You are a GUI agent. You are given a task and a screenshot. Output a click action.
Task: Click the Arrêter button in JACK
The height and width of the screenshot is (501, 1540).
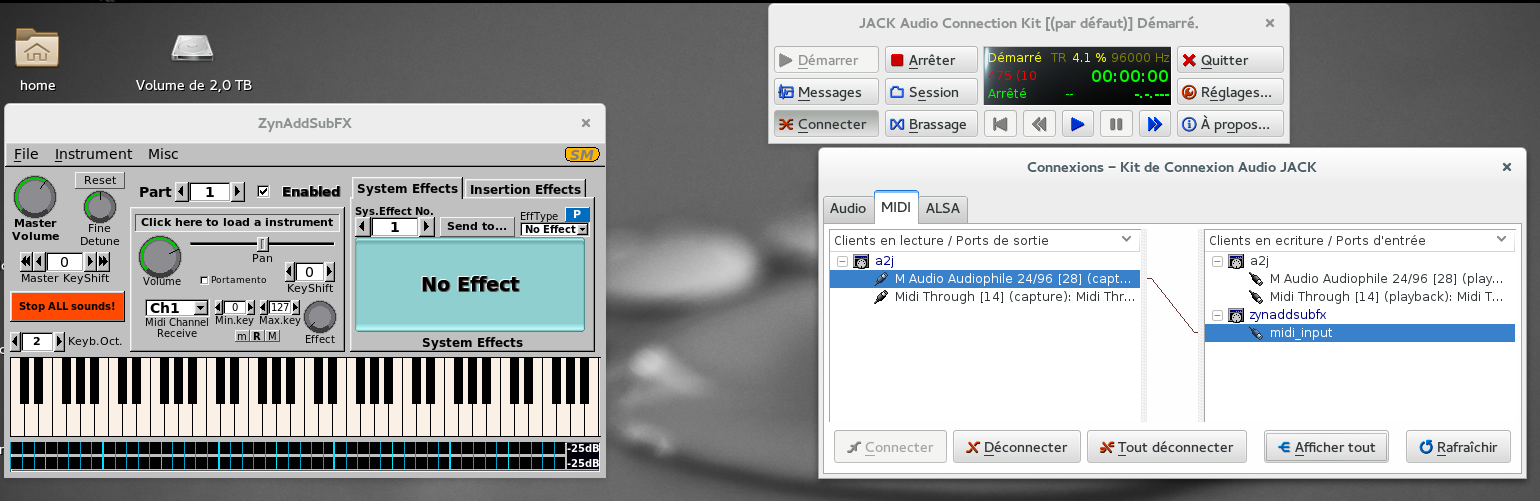tap(931, 60)
